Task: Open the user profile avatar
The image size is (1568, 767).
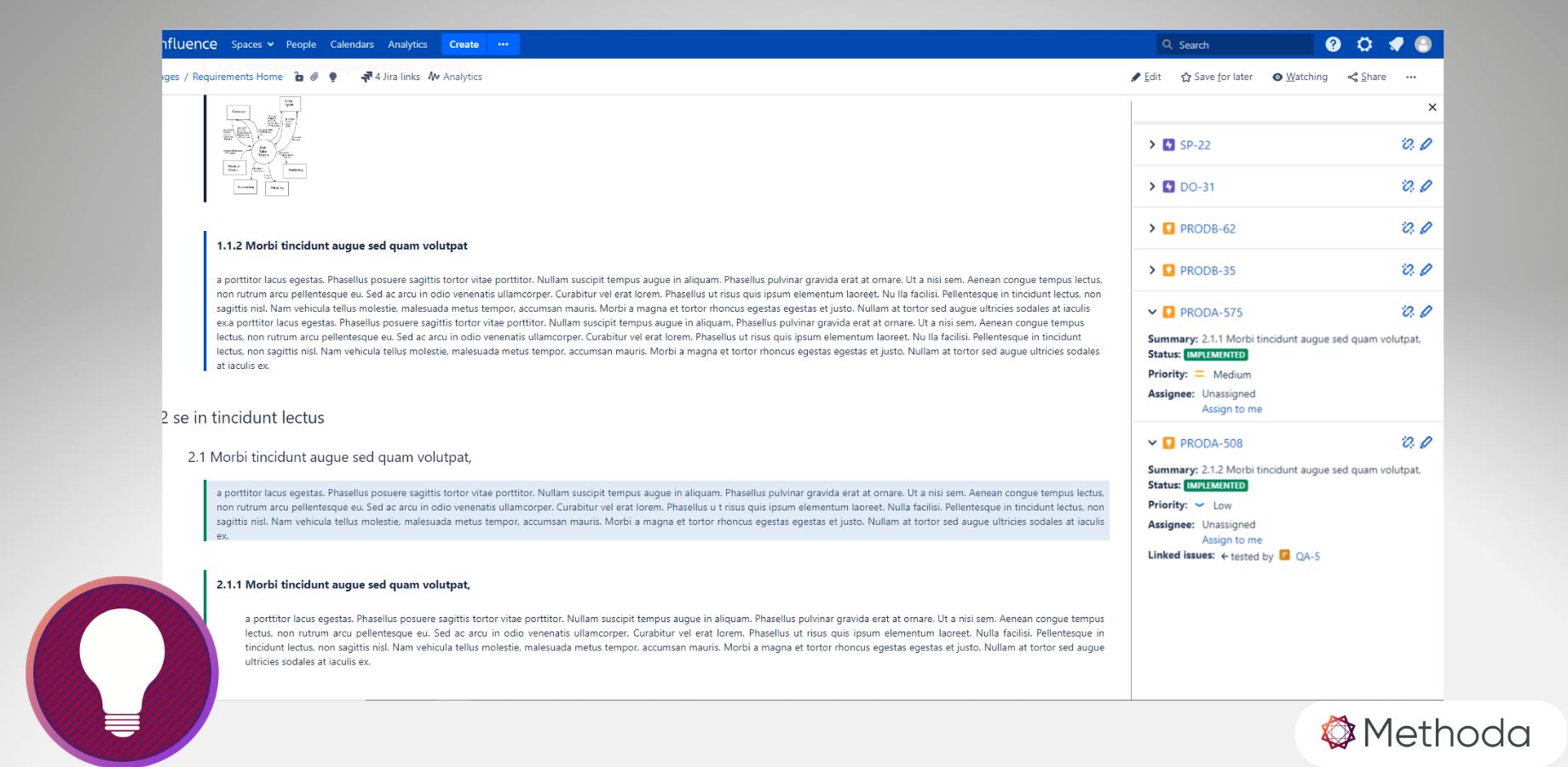Action: pos(1423,44)
